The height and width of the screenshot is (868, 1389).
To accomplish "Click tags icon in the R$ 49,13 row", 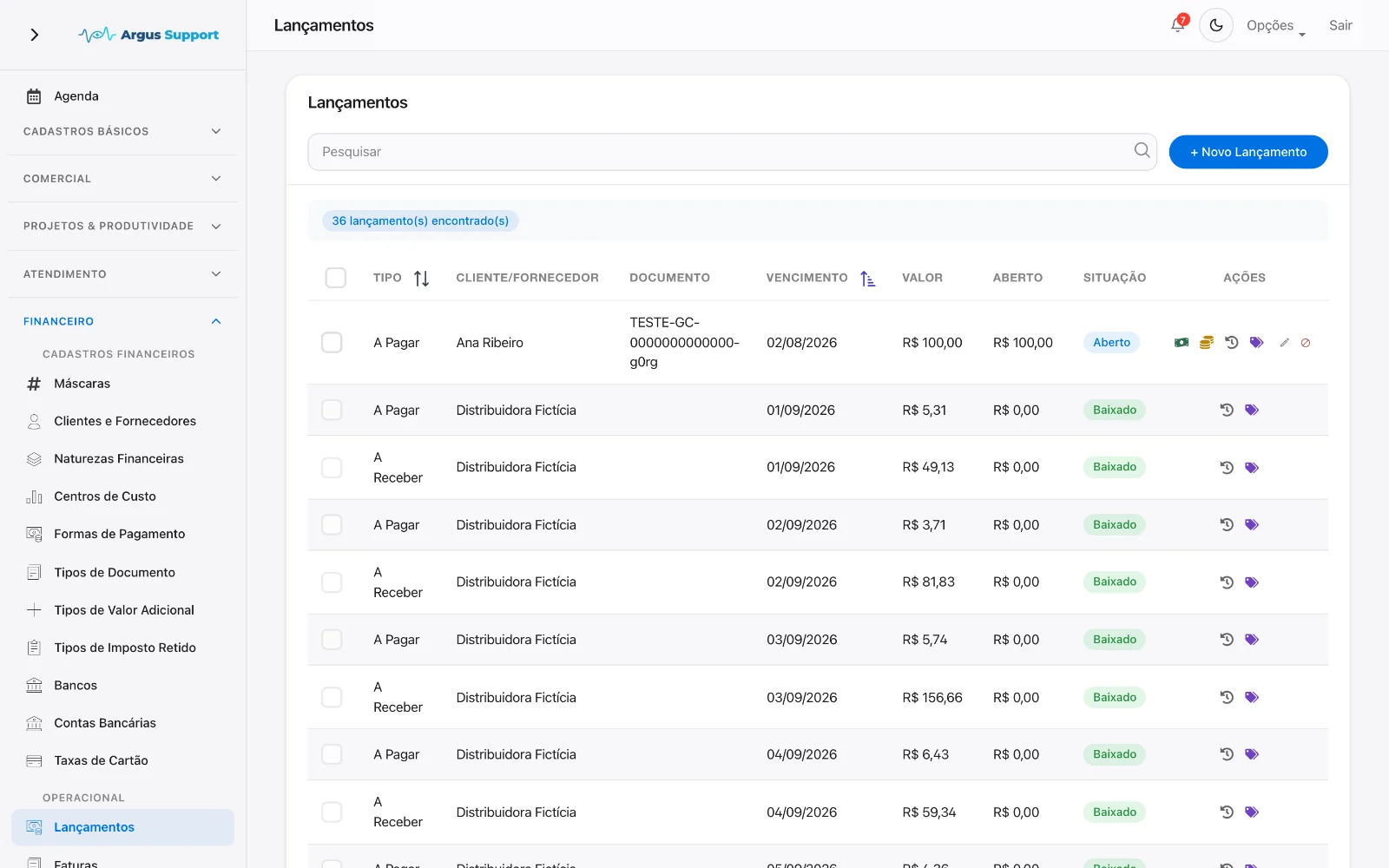I will point(1252,468).
